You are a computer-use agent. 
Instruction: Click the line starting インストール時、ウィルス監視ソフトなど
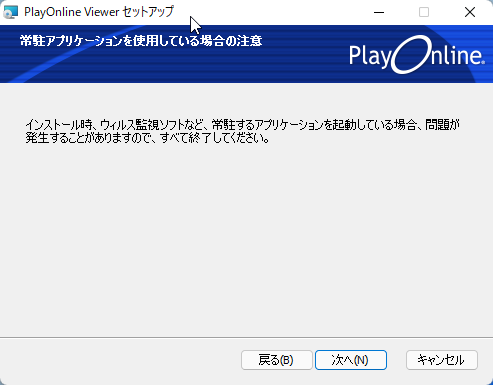tap(243, 125)
